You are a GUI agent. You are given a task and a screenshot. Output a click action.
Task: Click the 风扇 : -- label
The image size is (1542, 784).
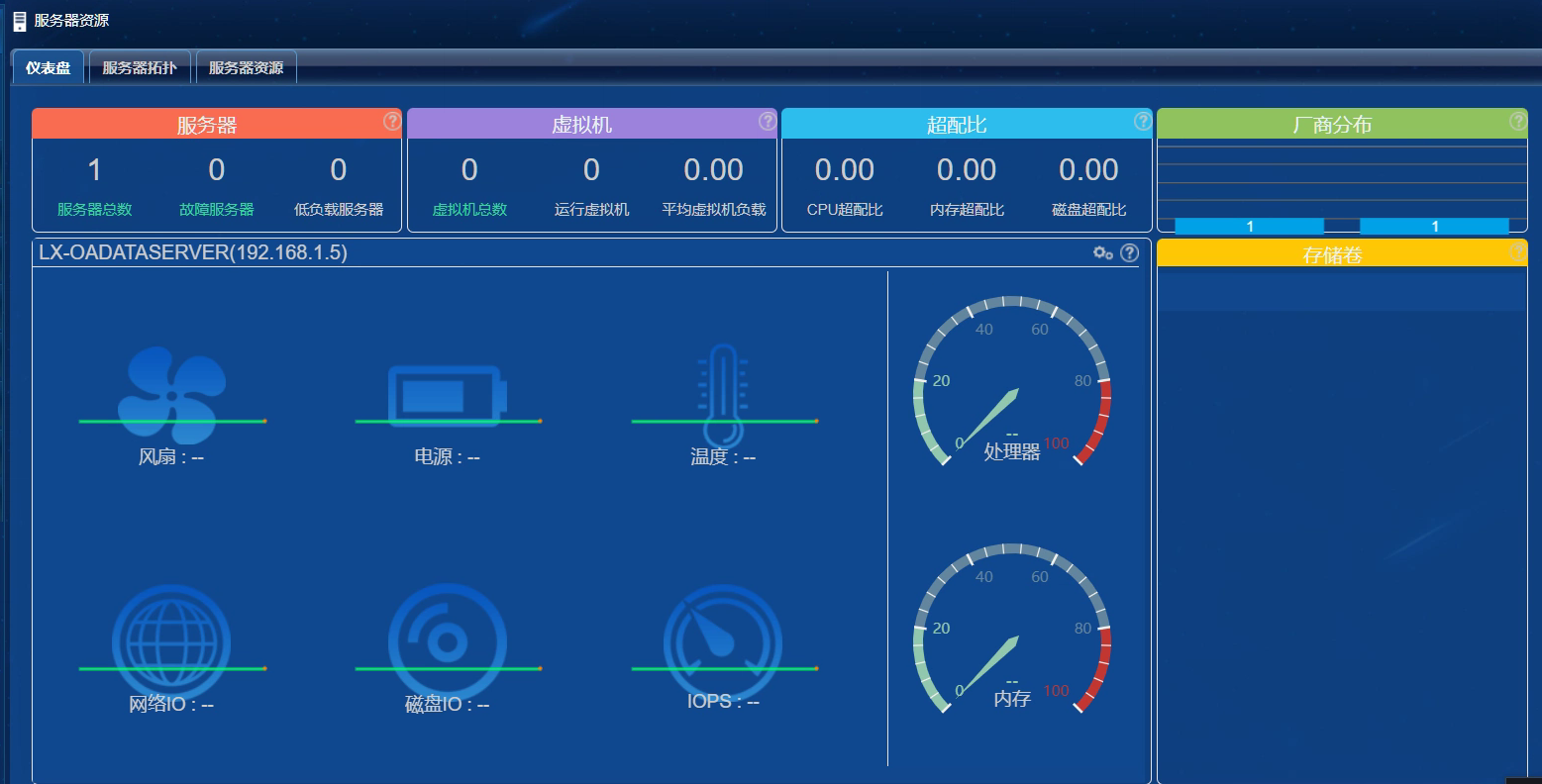(x=171, y=457)
